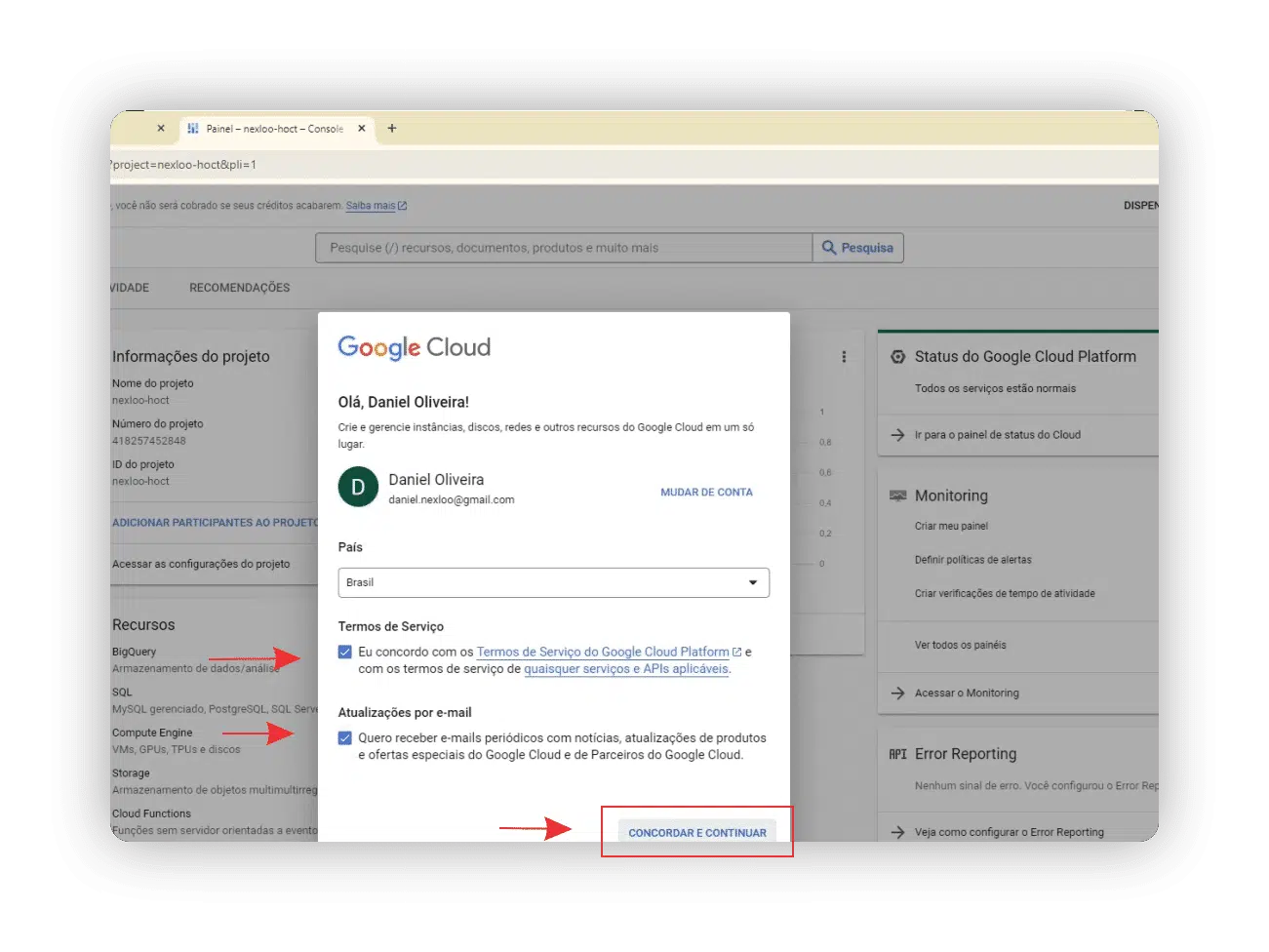This screenshot has width=1269, height=952.
Task: Click the Daniel Oliveira avatar circle
Action: 358,487
